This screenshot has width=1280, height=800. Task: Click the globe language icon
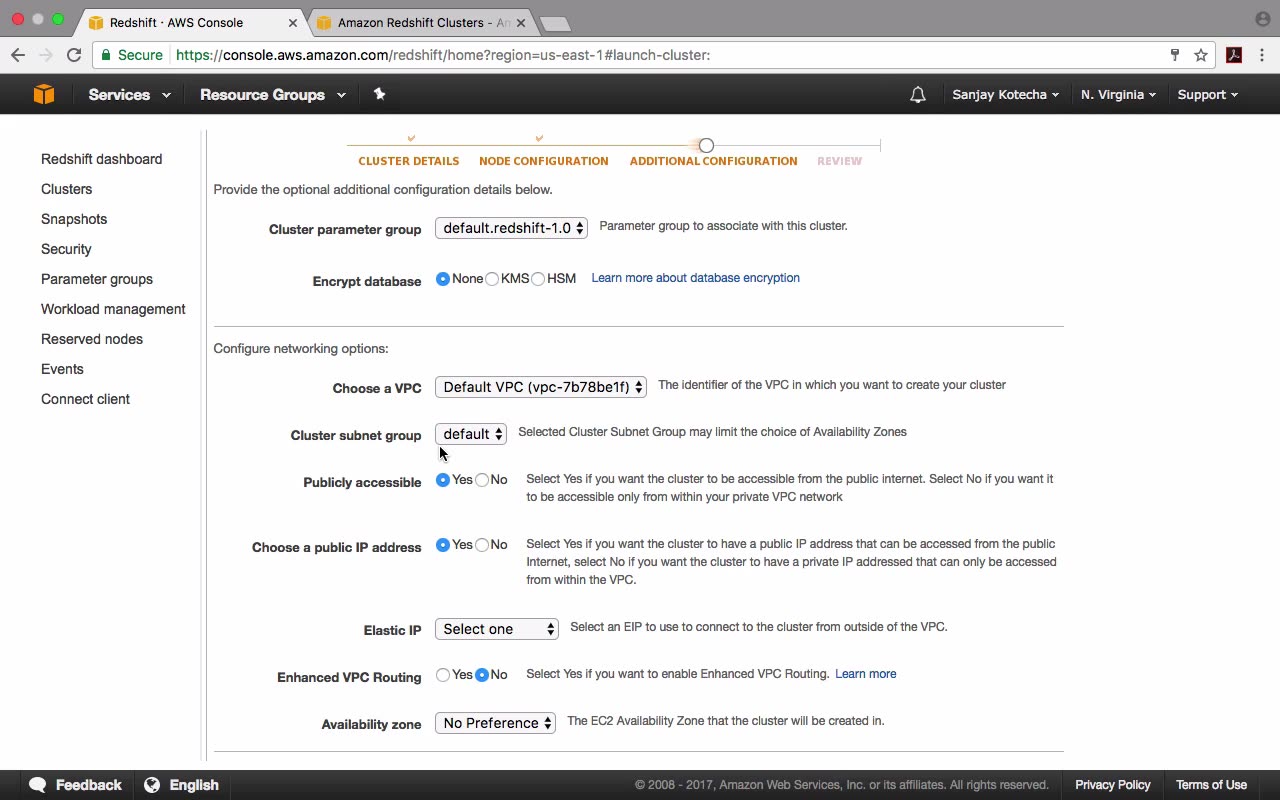152,785
